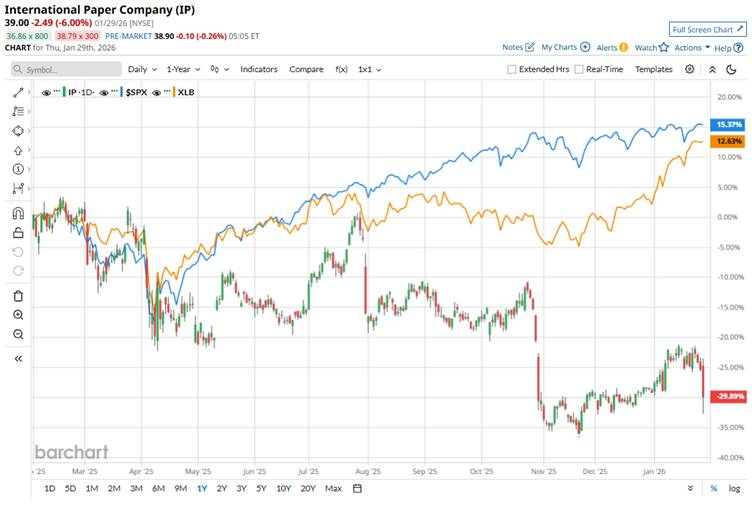Open the Daily frequency dropdown
Viewport: 752px width, 505px height.
[x=142, y=69]
